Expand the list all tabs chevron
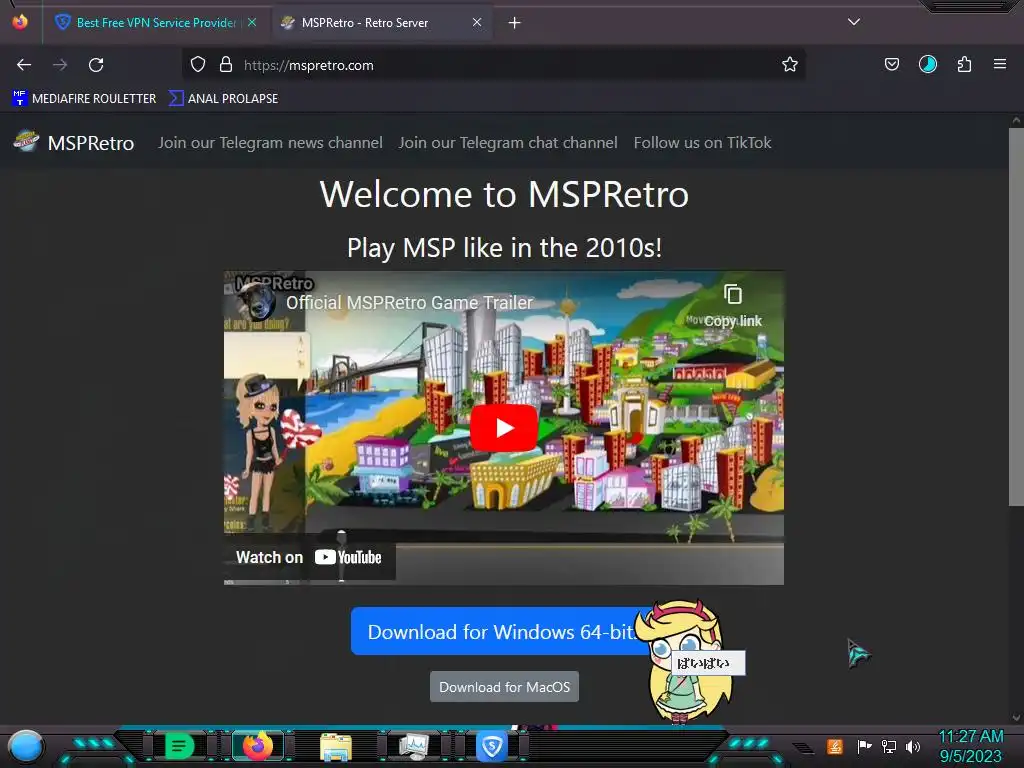 point(854,22)
